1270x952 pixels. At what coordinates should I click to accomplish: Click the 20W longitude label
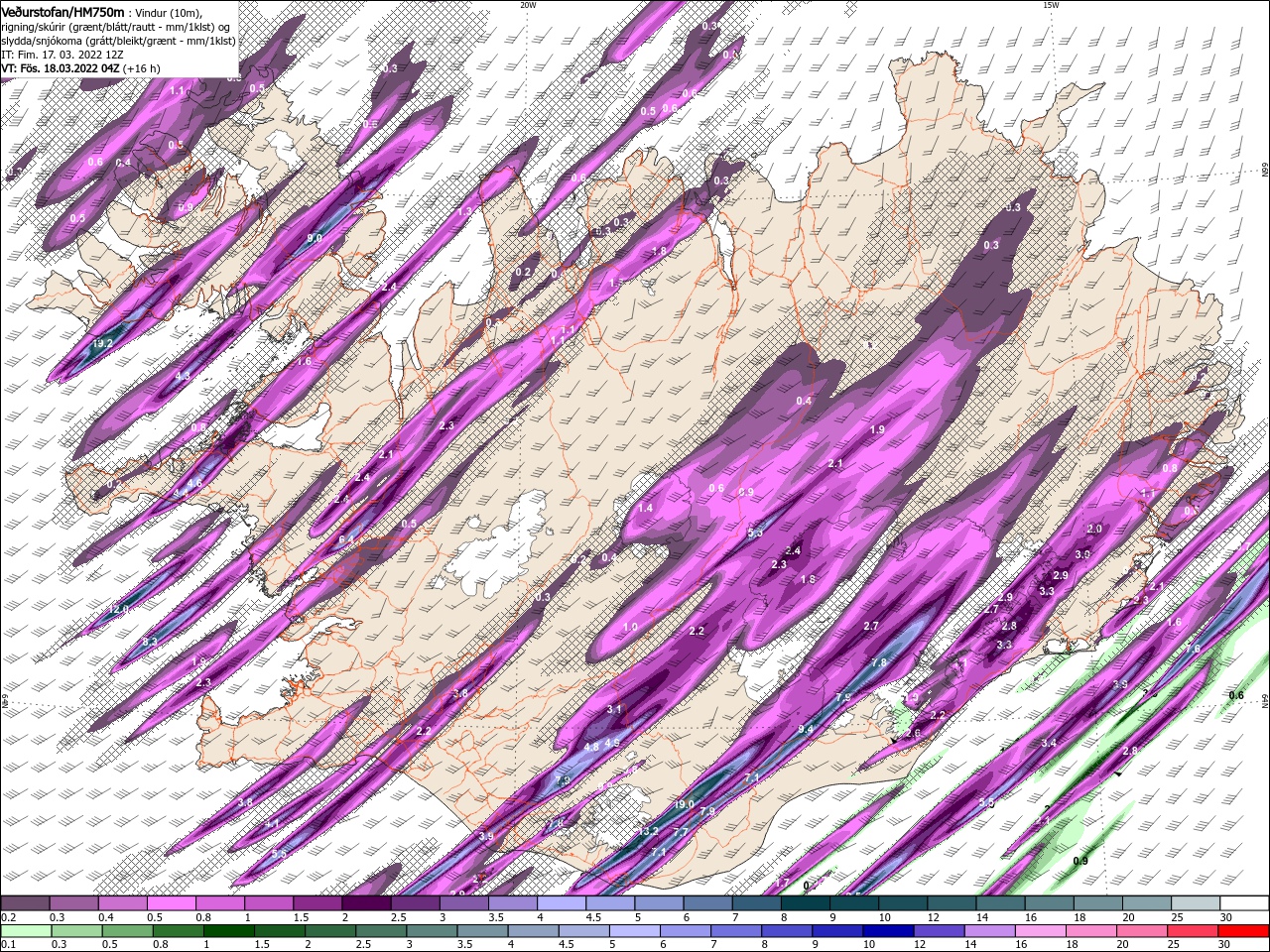pyautogui.click(x=528, y=4)
